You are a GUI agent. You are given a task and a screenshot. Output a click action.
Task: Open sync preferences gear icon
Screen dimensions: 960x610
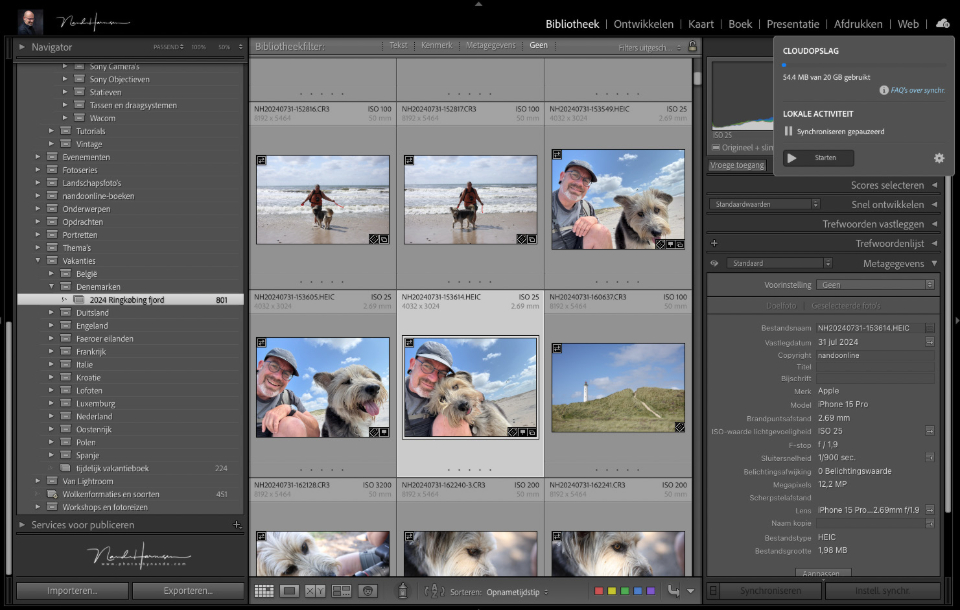coord(938,158)
